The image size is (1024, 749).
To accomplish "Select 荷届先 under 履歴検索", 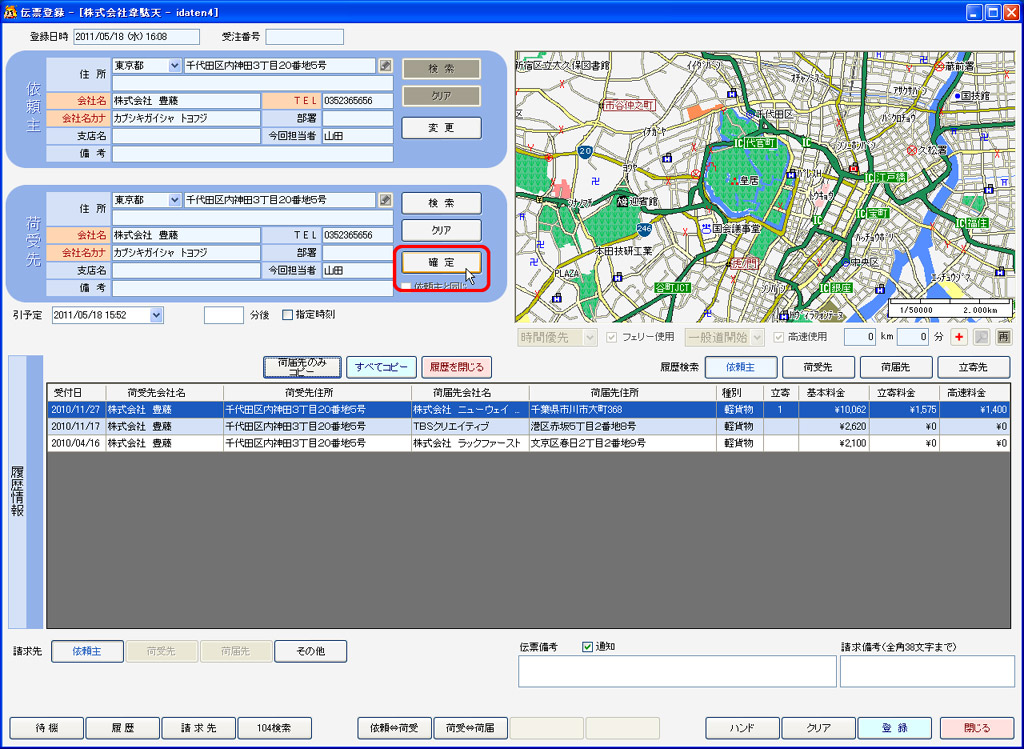I will (896, 367).
